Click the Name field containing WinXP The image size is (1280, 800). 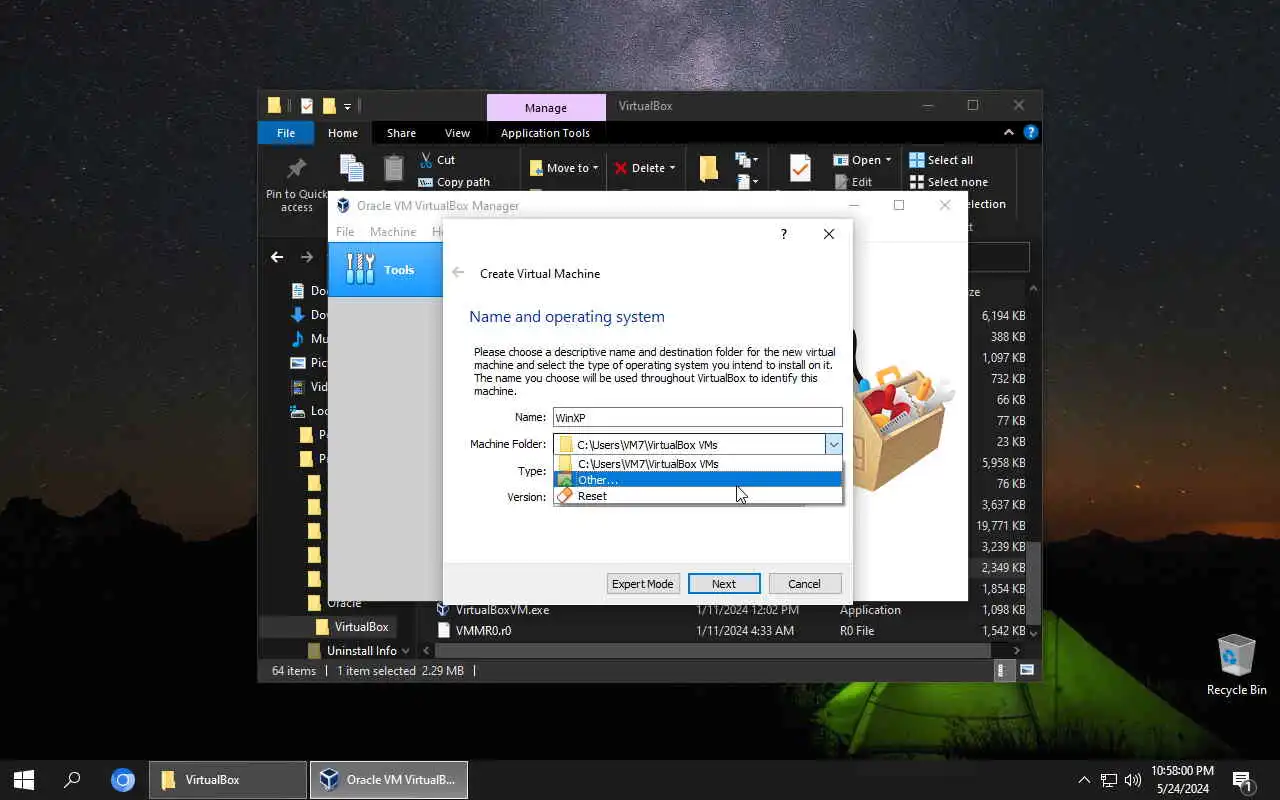pyautogui.click(x=697, y=417)
